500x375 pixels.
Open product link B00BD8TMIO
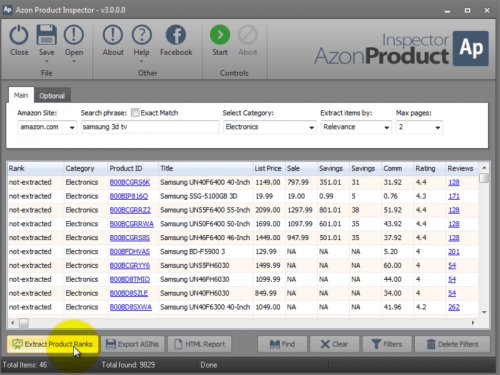pyautogui.click(x=130, y=279)
